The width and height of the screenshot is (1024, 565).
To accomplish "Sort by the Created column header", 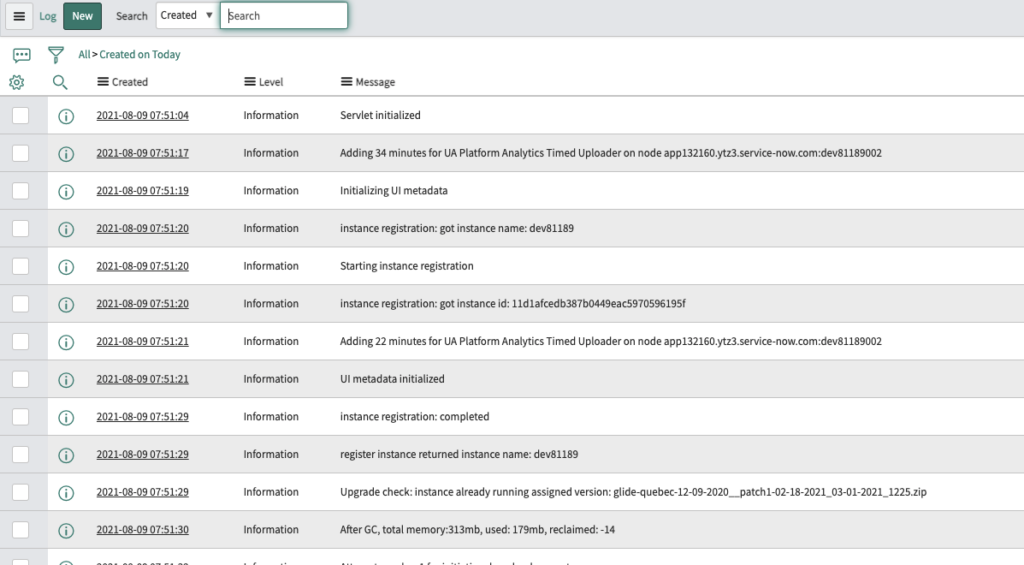I will 129,82.
